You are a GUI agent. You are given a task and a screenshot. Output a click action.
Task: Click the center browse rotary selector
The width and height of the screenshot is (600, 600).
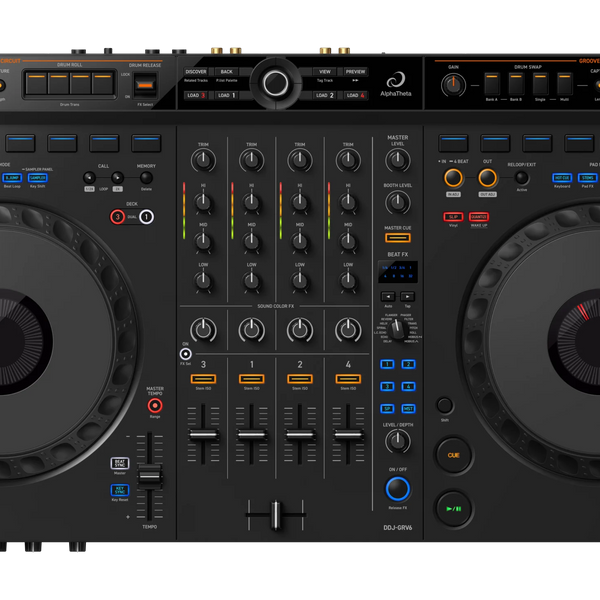(x=276, y=83)
